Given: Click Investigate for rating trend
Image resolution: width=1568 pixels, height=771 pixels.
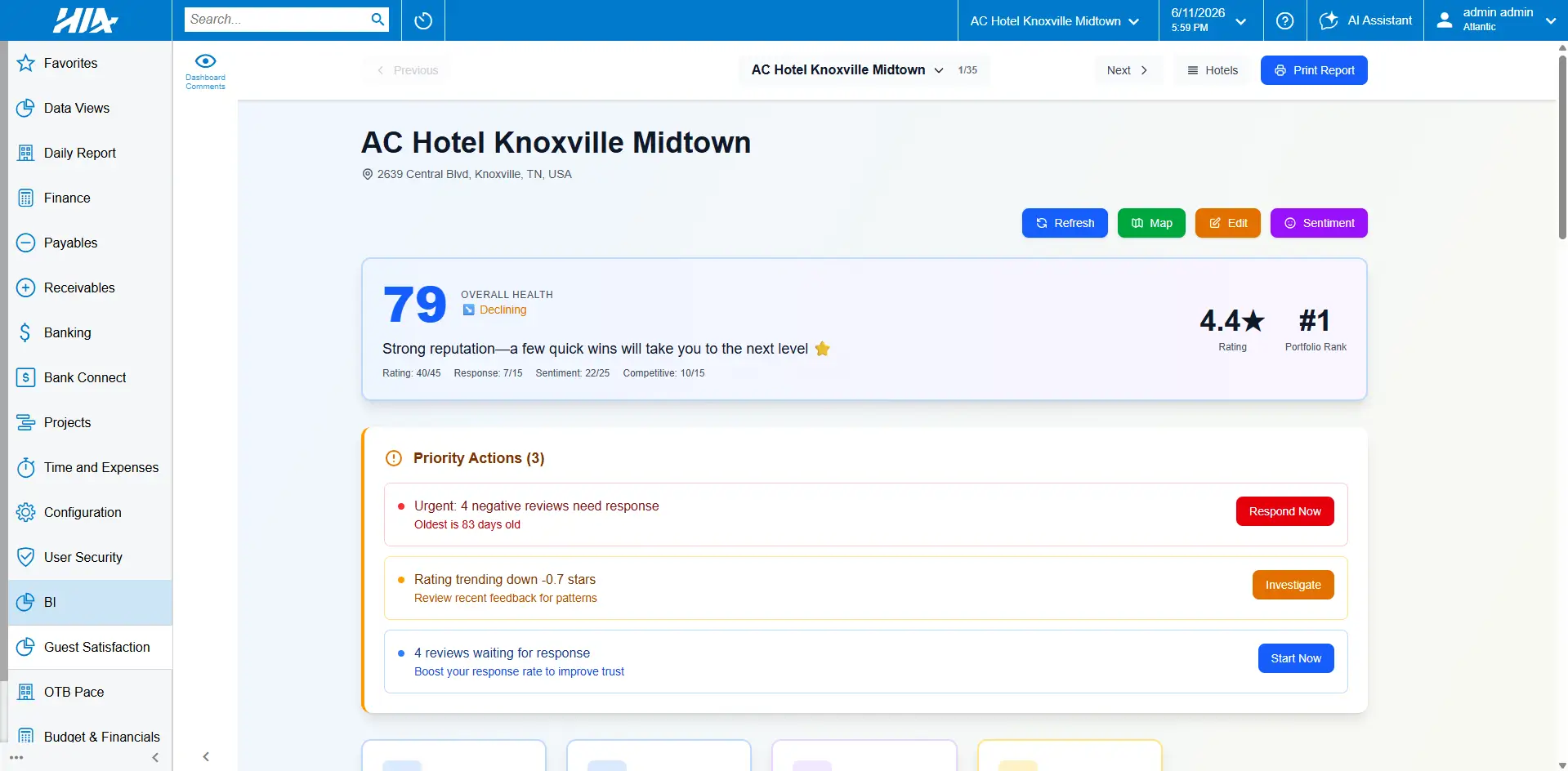Looking at the screenshot, I should pos(1293,585).
